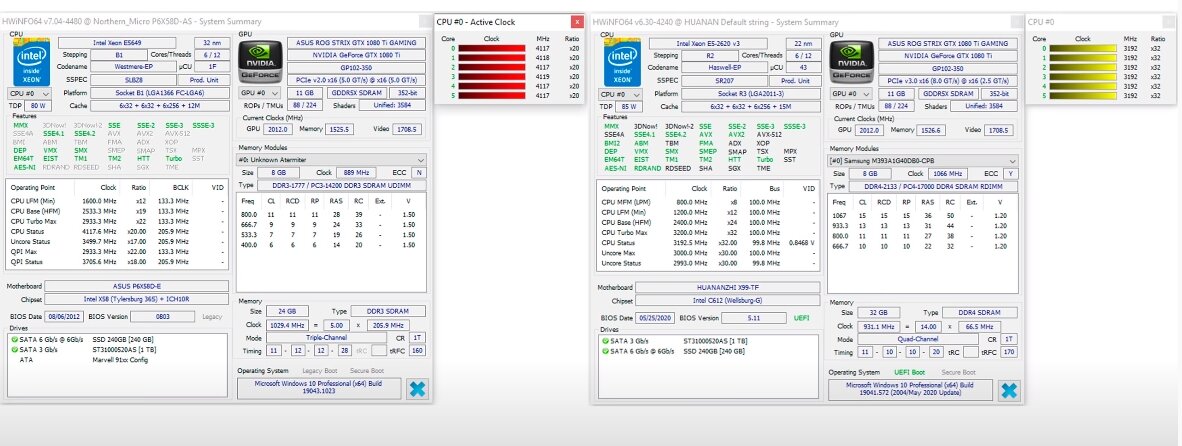Click Core 0 red clock bar in Active Clock
The width and height of the screenshot is (1182, 446).
coord(492,48)
